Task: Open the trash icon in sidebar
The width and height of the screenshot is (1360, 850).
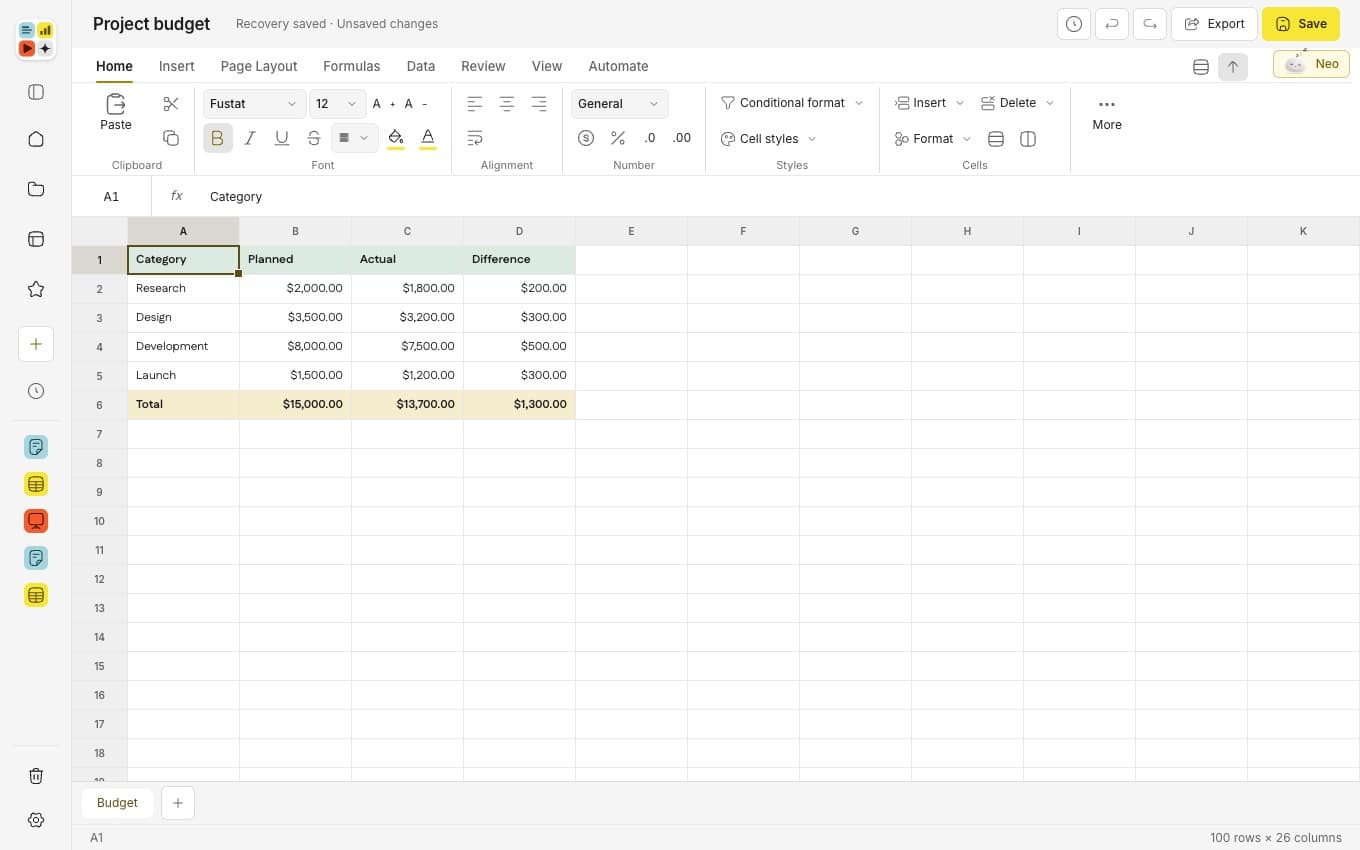Action: [36, 776]
